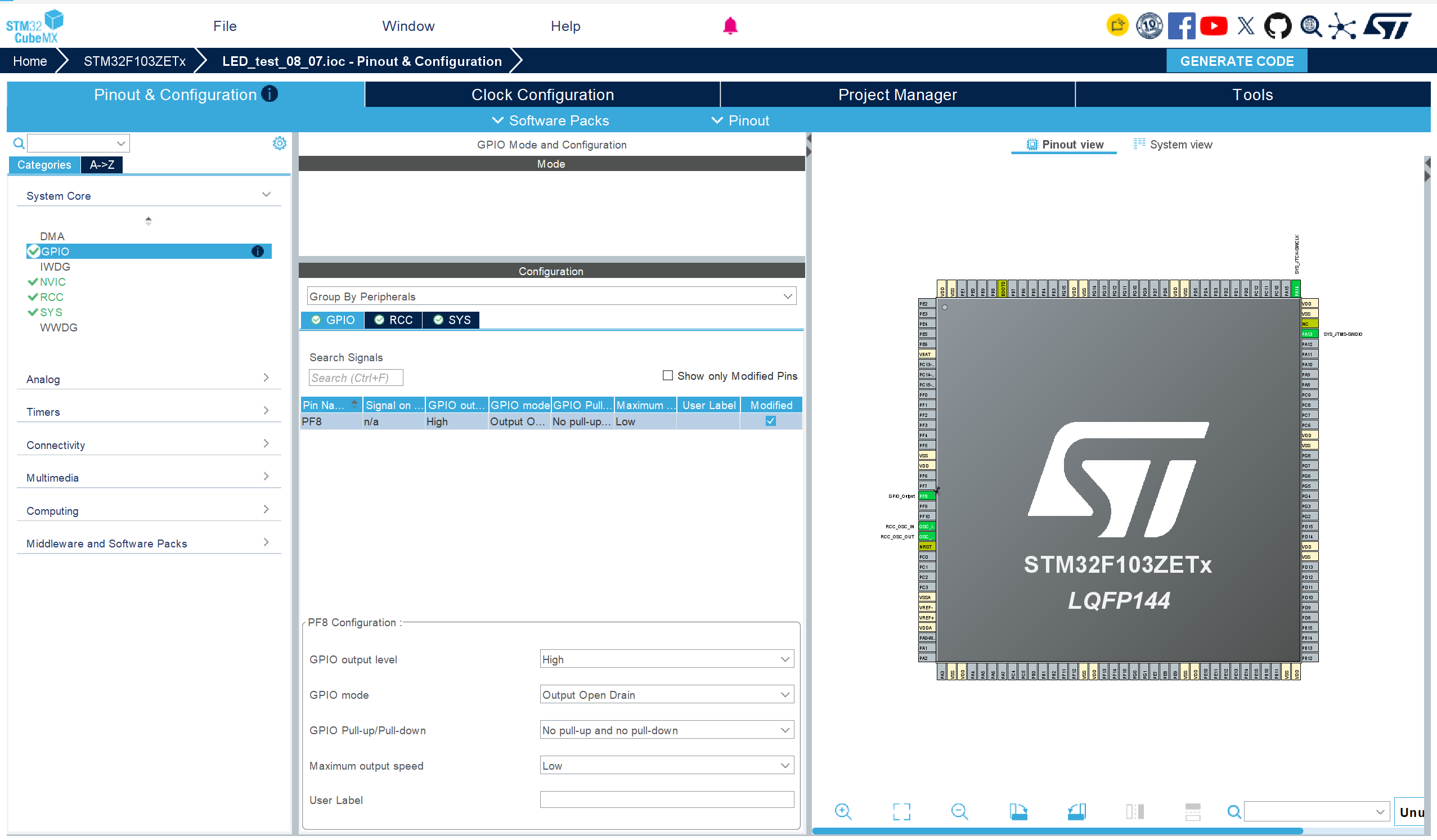
Task: Open the GitHub icon link
Action: (x=1278, y=26)
